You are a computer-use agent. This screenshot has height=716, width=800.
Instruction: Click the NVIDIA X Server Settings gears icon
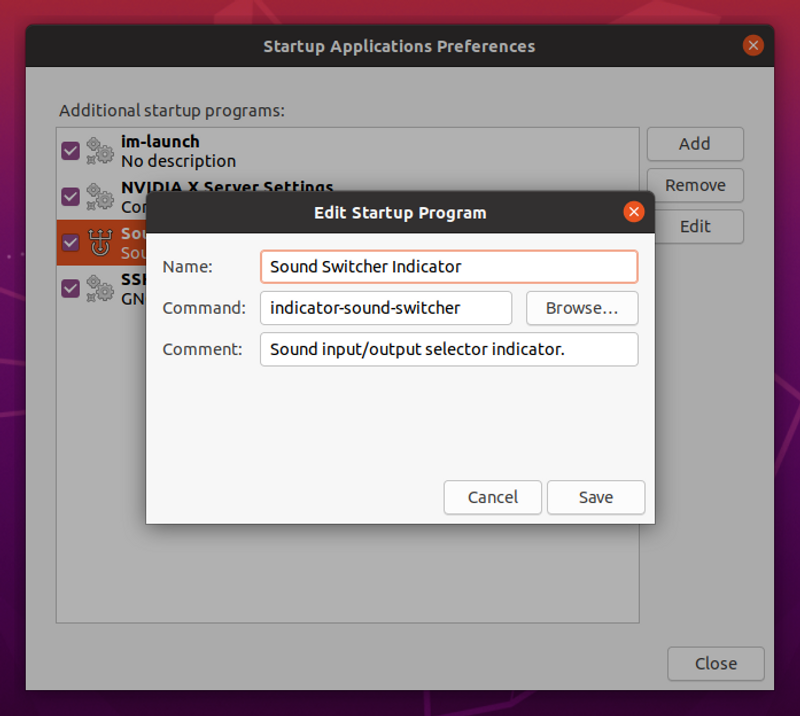tap(100, 196)
